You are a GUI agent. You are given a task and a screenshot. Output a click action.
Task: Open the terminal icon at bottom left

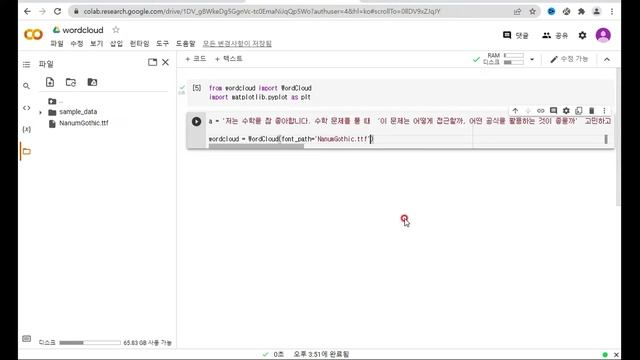coord(27,339)
